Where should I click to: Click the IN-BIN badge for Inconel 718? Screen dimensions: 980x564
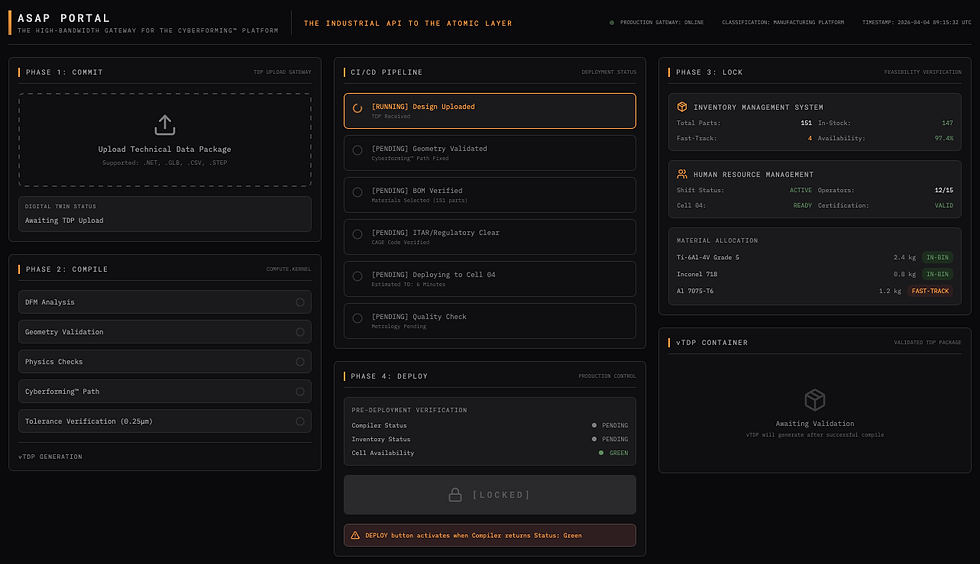[937, 274]
